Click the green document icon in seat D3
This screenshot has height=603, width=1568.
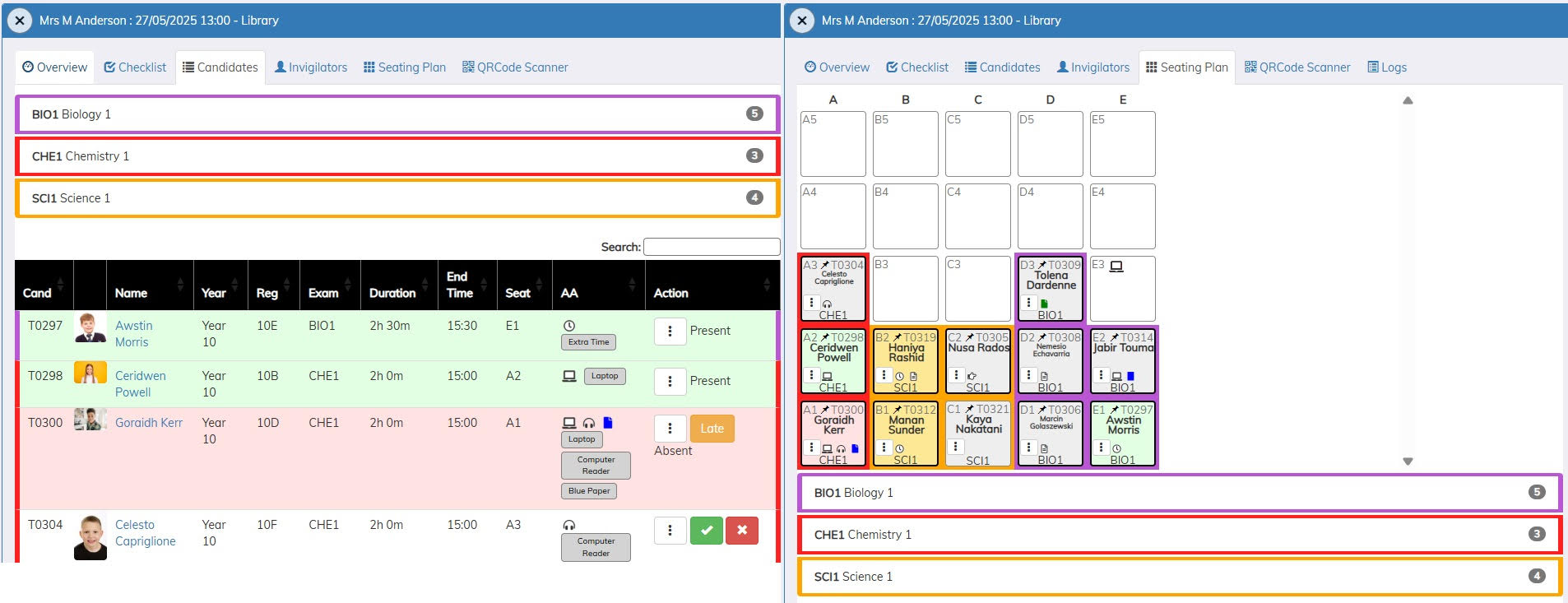point(1045,304)
